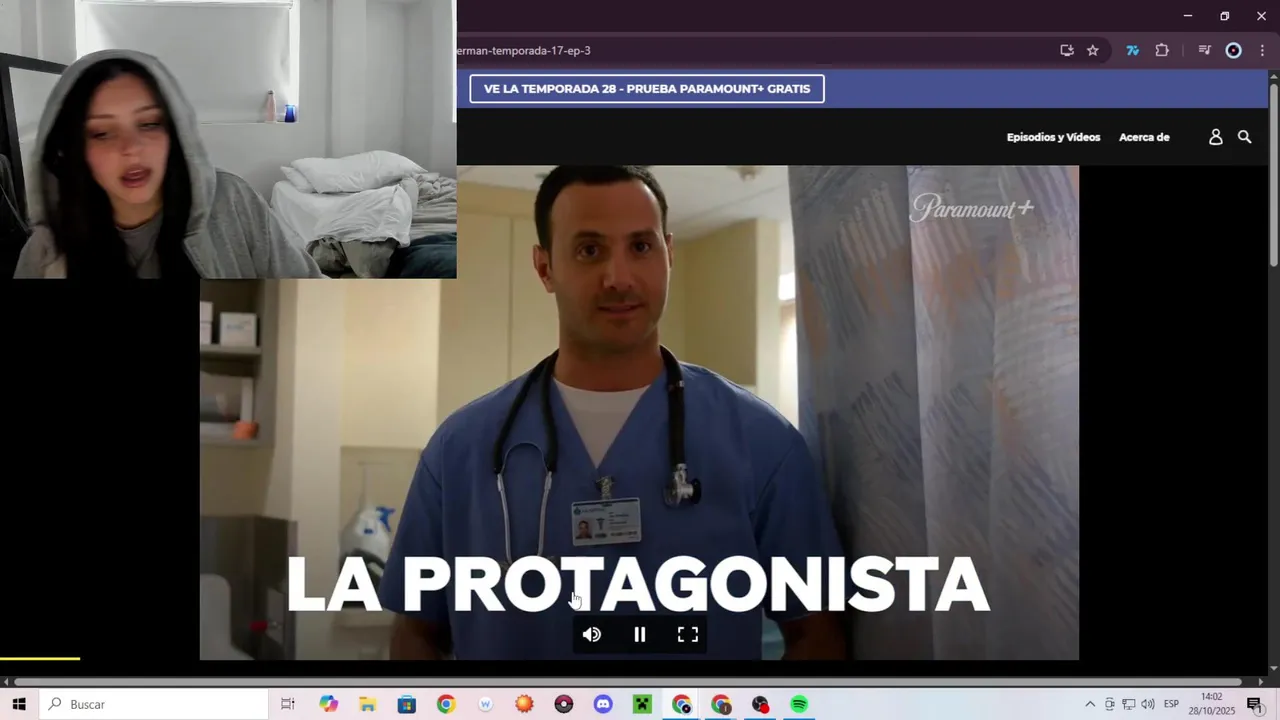The width and height of the screenshot is (1280, 720).
Task: Bookmark this page with the star icon
Action: (x=1093, y=50)
